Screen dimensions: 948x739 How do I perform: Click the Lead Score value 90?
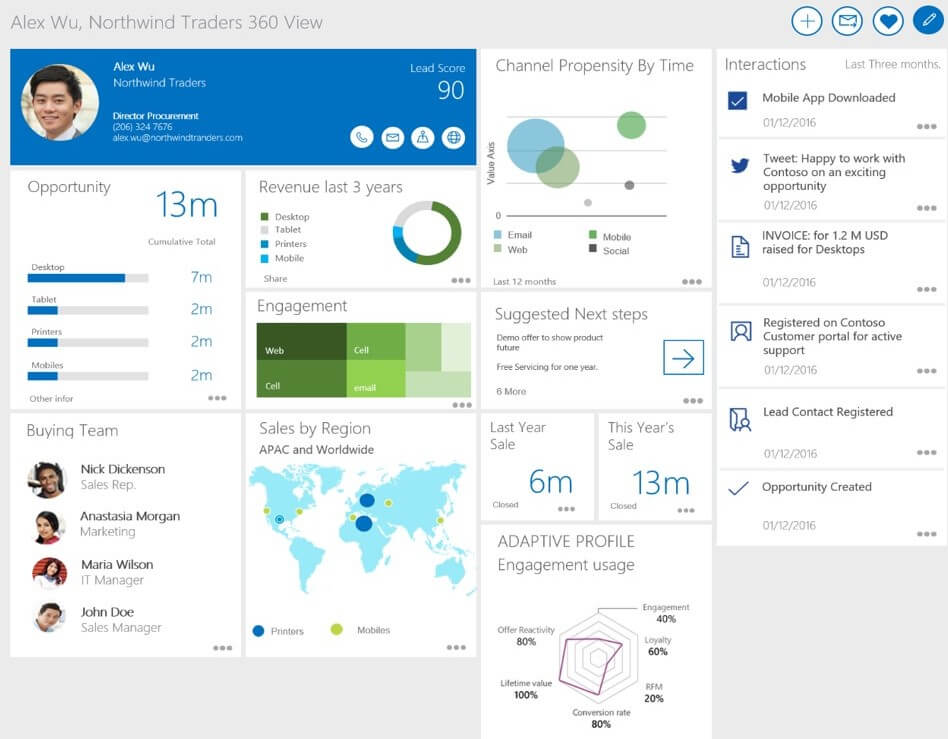tap(451, 90)
